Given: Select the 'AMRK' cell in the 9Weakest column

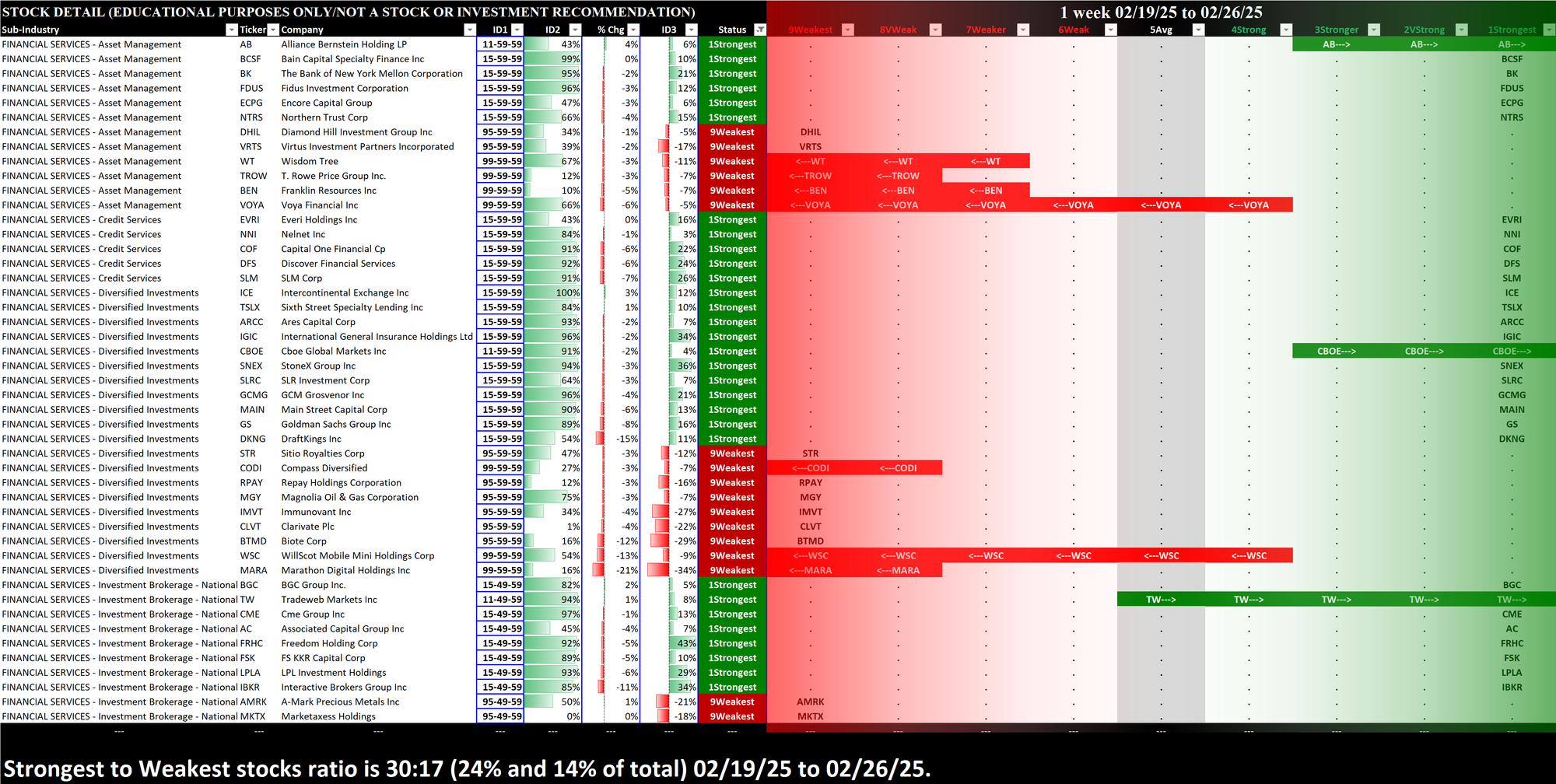Looking at the screenshot, I should coord(810,702).
